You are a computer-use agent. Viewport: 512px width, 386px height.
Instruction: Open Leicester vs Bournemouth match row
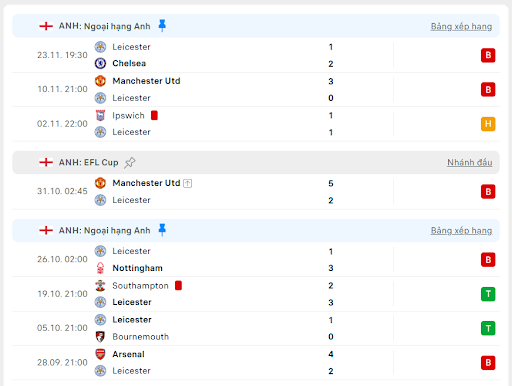[x=256, y=328]
